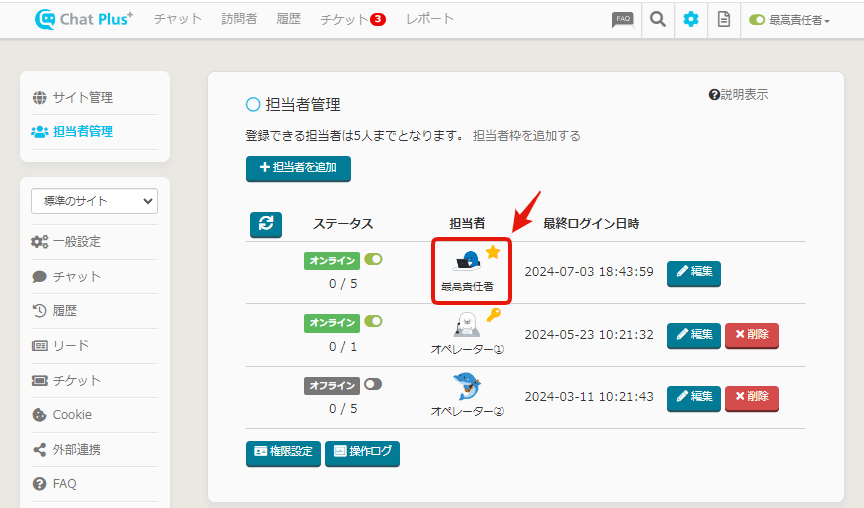
Task: Click the Chat Plus logo
Action: pyautogui.click(x=83, y=19)
